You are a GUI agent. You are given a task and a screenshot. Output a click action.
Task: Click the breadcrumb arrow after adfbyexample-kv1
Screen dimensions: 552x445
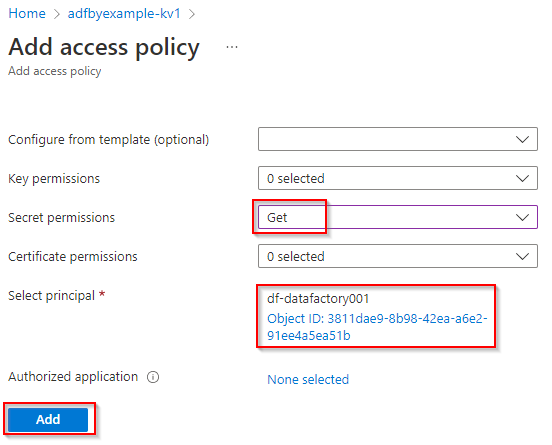coord(192,14)
